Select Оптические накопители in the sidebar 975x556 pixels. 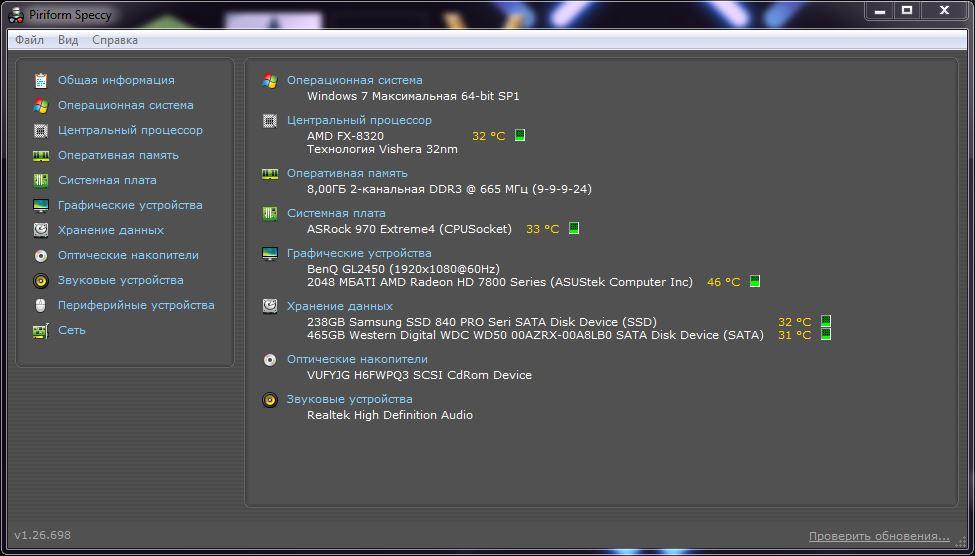point(129,255)
